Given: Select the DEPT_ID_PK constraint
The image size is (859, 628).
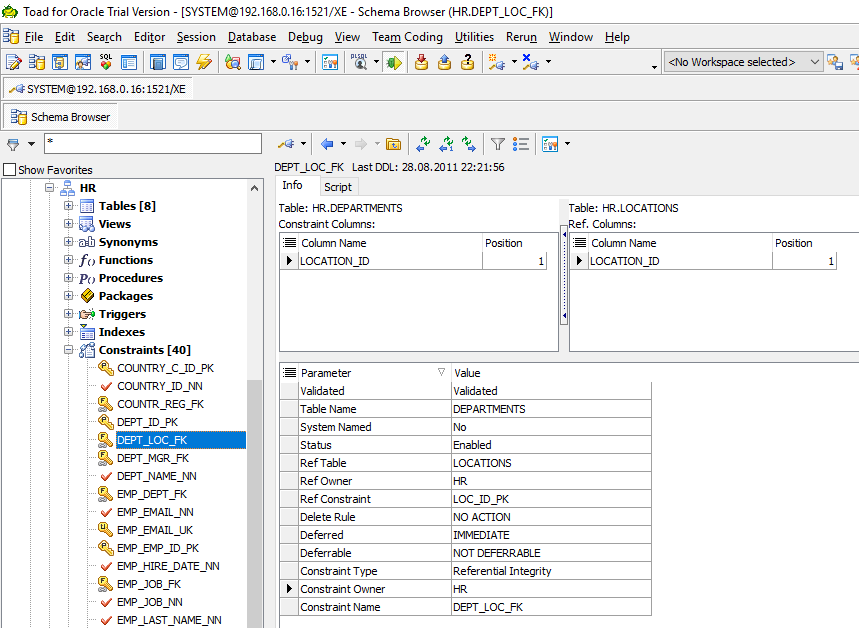Looking at the screenshot, I should [x=147, y=422].
